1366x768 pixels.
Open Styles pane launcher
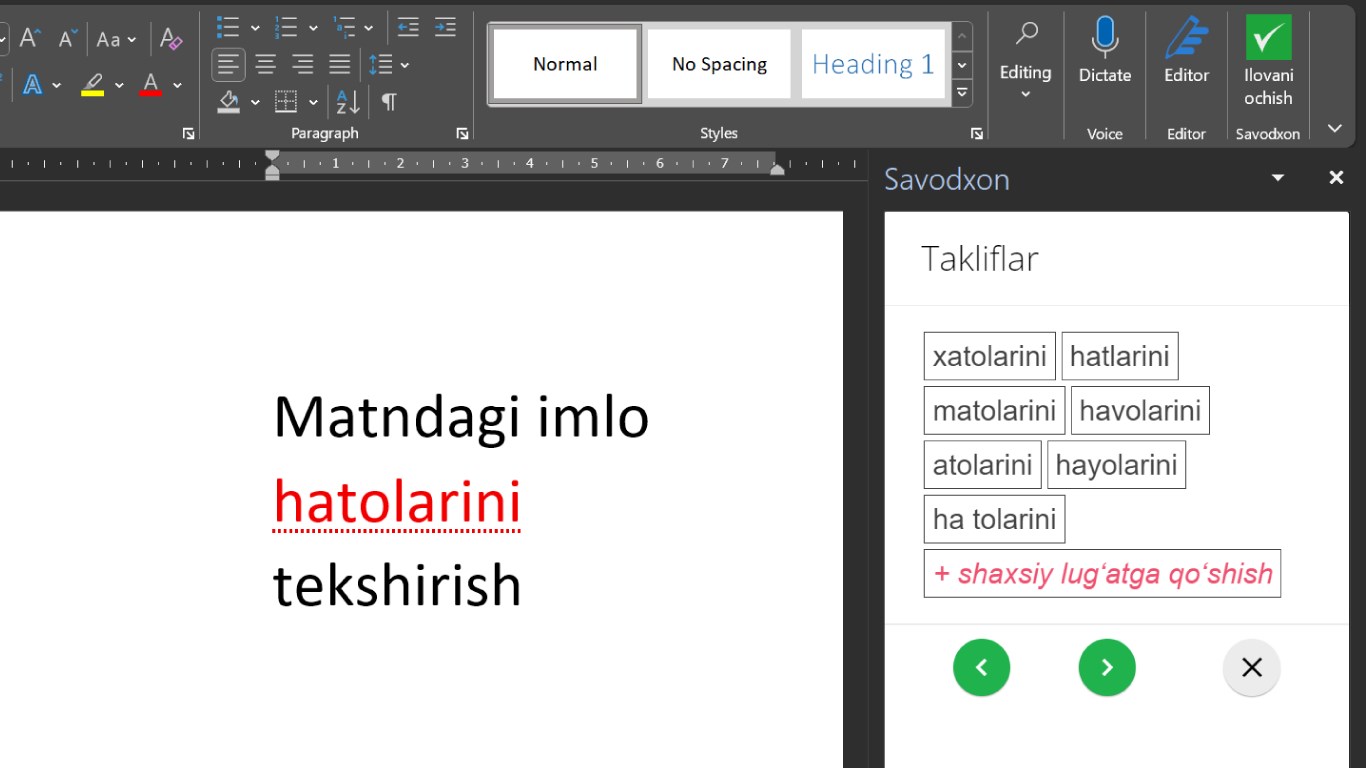pos(977,133)
